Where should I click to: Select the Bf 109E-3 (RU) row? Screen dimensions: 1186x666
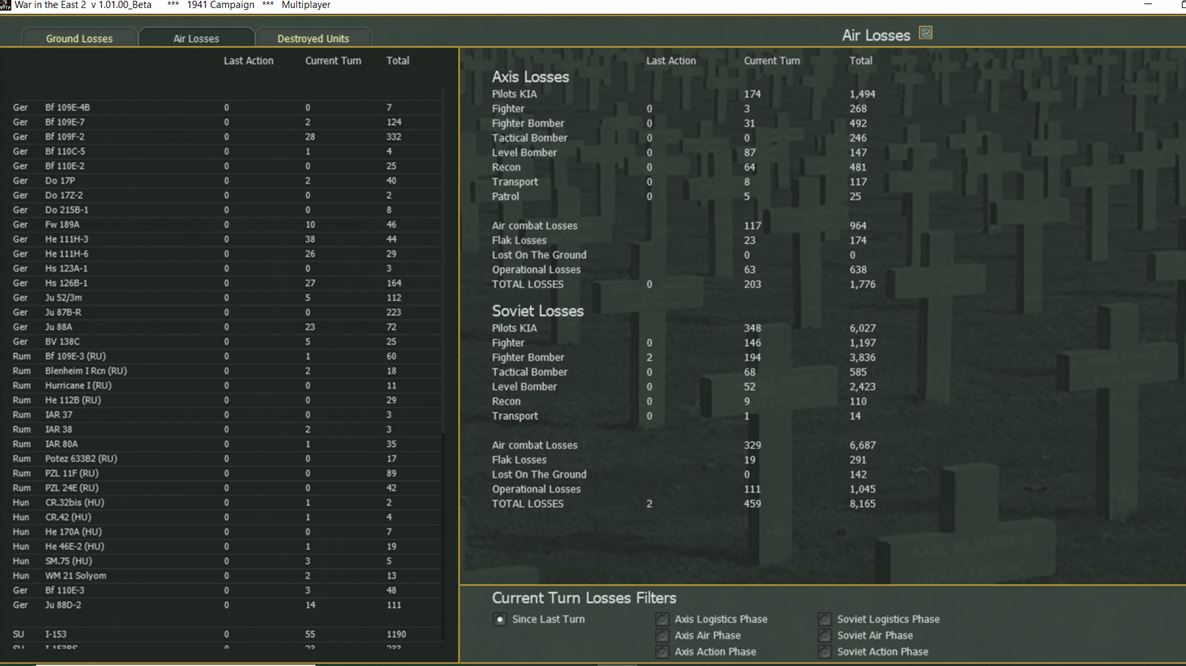point(225,356)
